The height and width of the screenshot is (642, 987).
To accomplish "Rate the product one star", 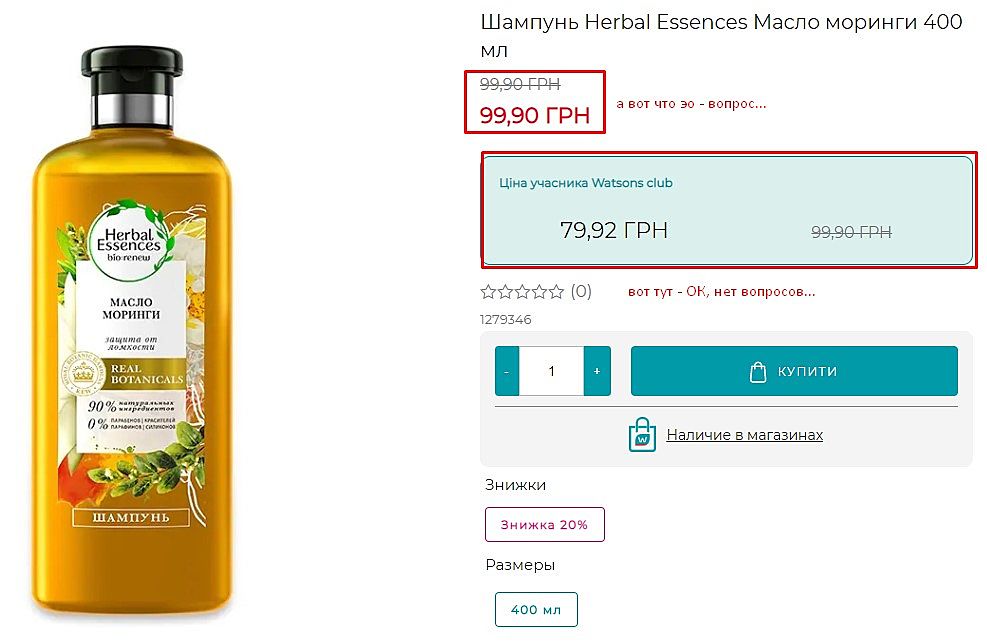I will (x=488, y=292).
